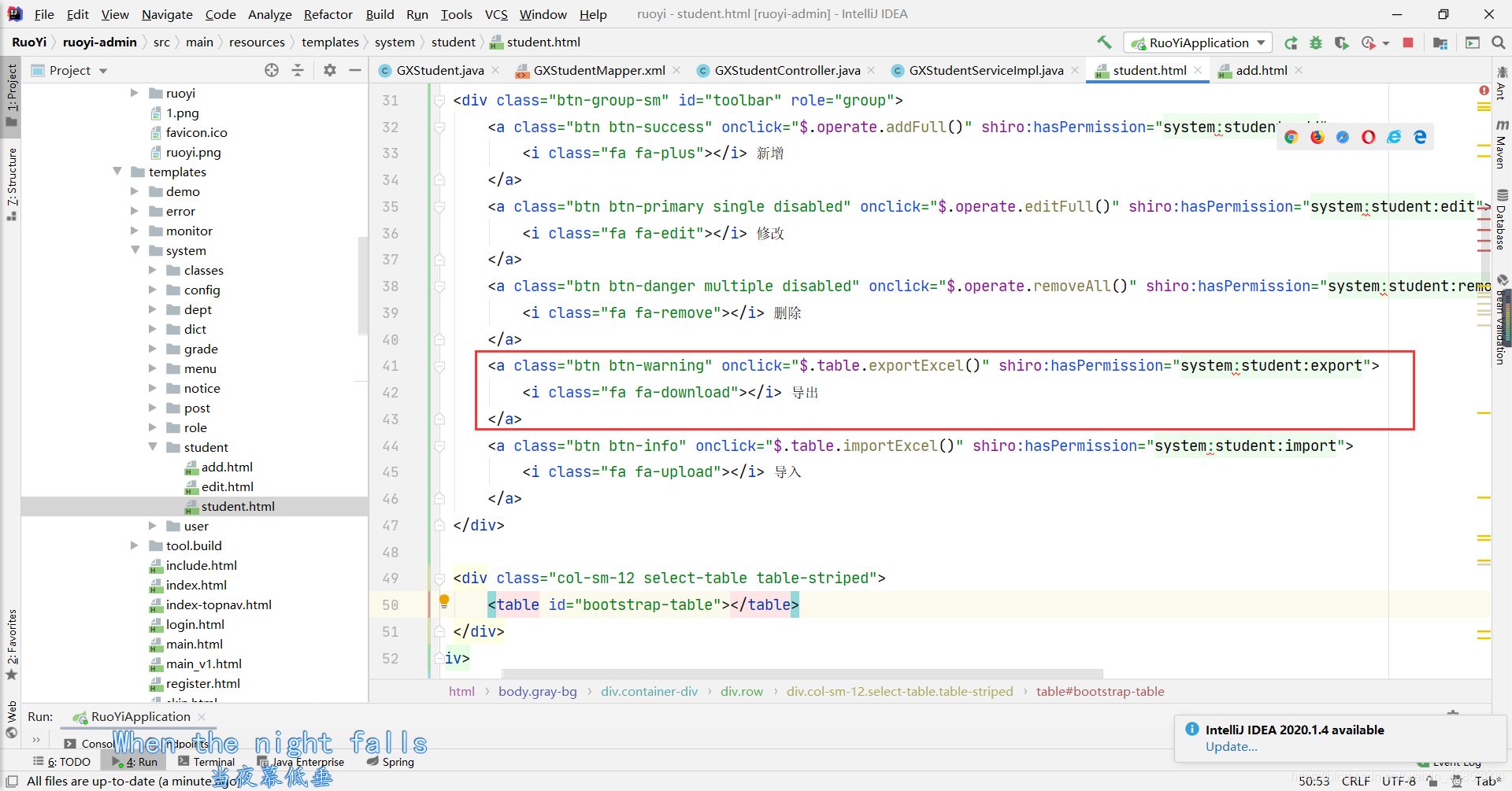
Task: Open in Edge browser icon
Action: tap(1420, 137)
